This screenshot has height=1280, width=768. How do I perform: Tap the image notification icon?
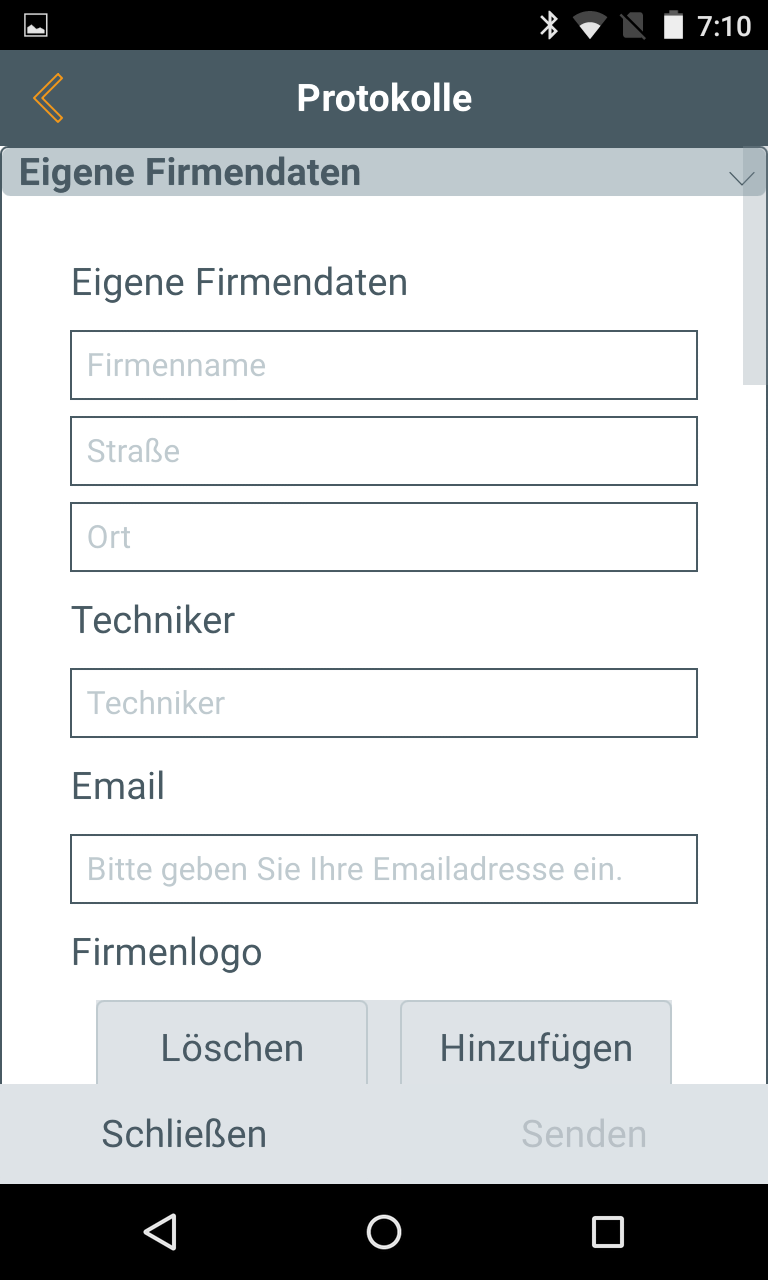[36, 25]
